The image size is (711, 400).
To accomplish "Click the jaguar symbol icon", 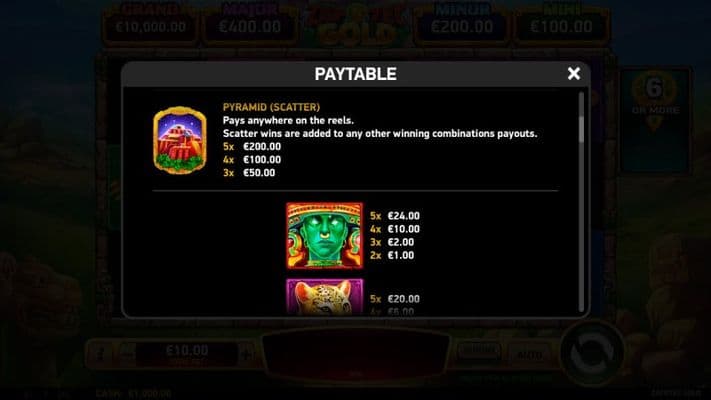I will (324, 297).
